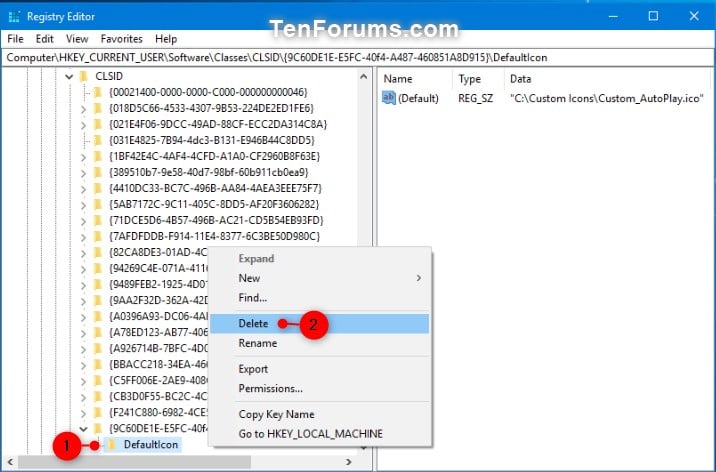The width and height of the screenshot is (716, 472).
Task: Click folder icon of the {82CA8DE3-01AD key
Action: click(x=98, y=252)
